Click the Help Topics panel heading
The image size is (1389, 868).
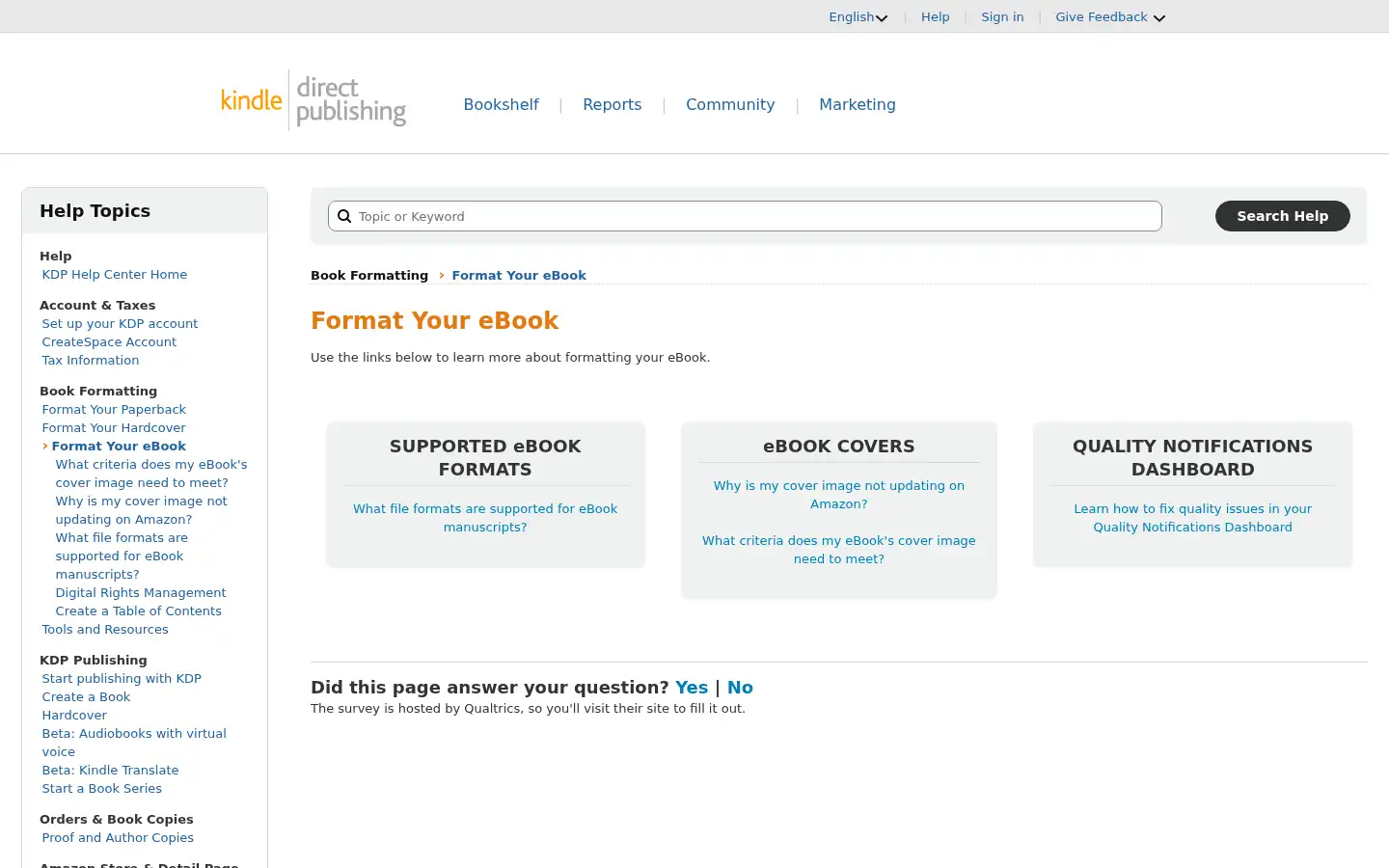point(95,211)
